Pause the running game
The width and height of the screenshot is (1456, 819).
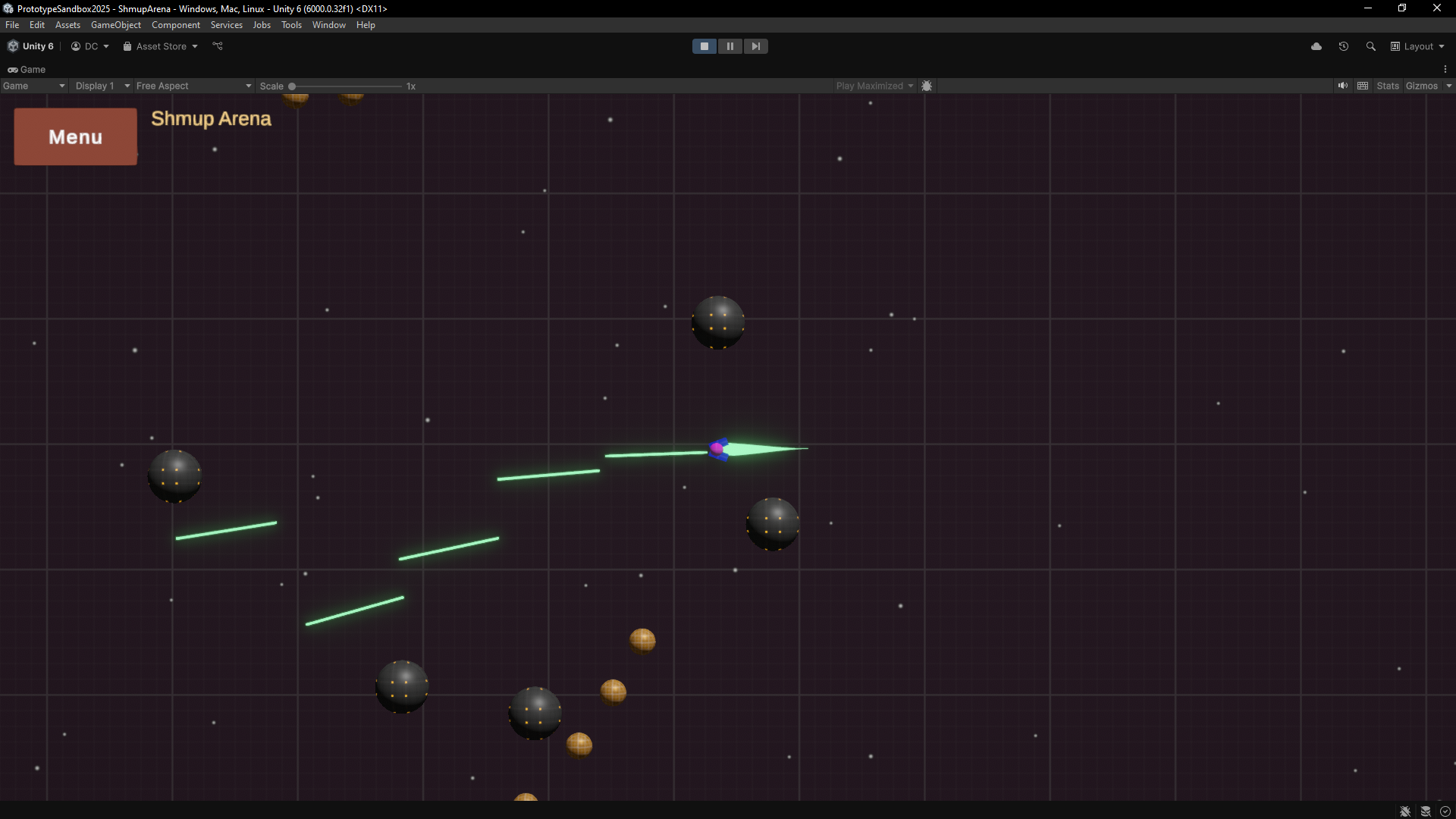pos(730,46)
